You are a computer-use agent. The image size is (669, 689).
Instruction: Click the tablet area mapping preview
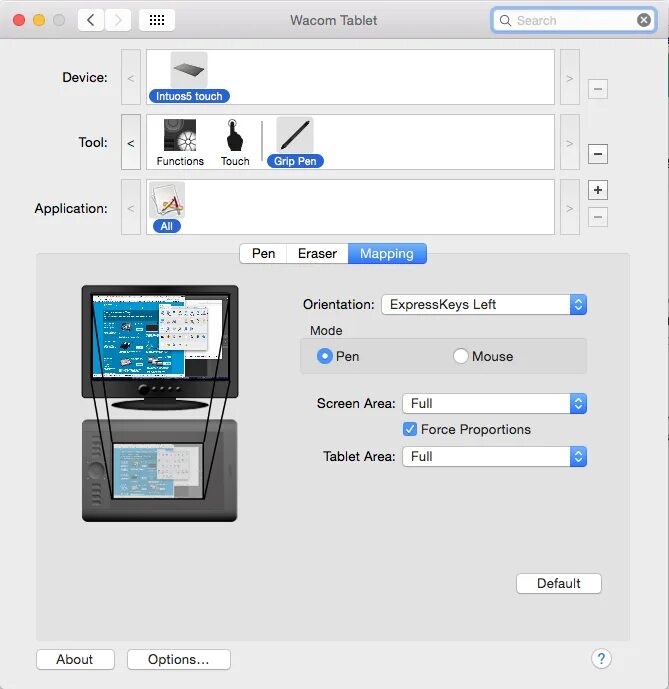click(158, 471)
